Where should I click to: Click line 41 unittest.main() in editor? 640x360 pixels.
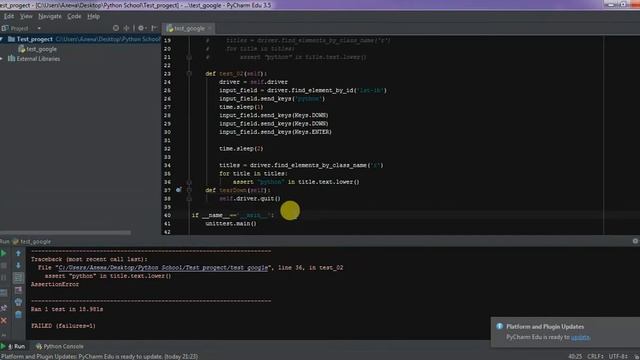coord(231,224)
